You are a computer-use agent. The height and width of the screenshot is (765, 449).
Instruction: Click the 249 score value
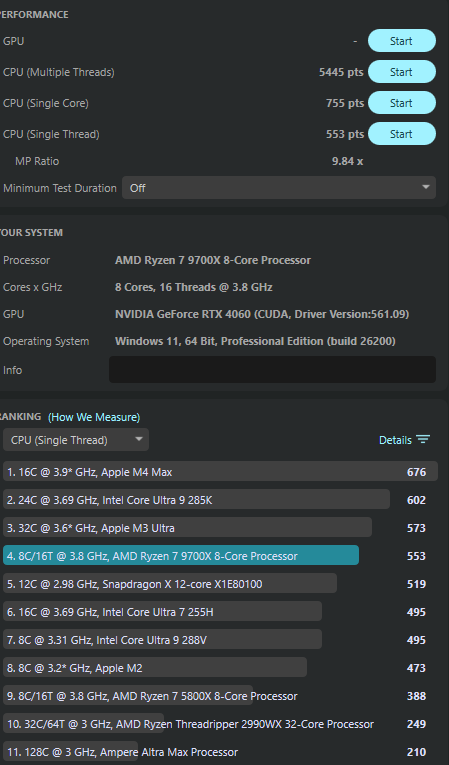point(416,724)
